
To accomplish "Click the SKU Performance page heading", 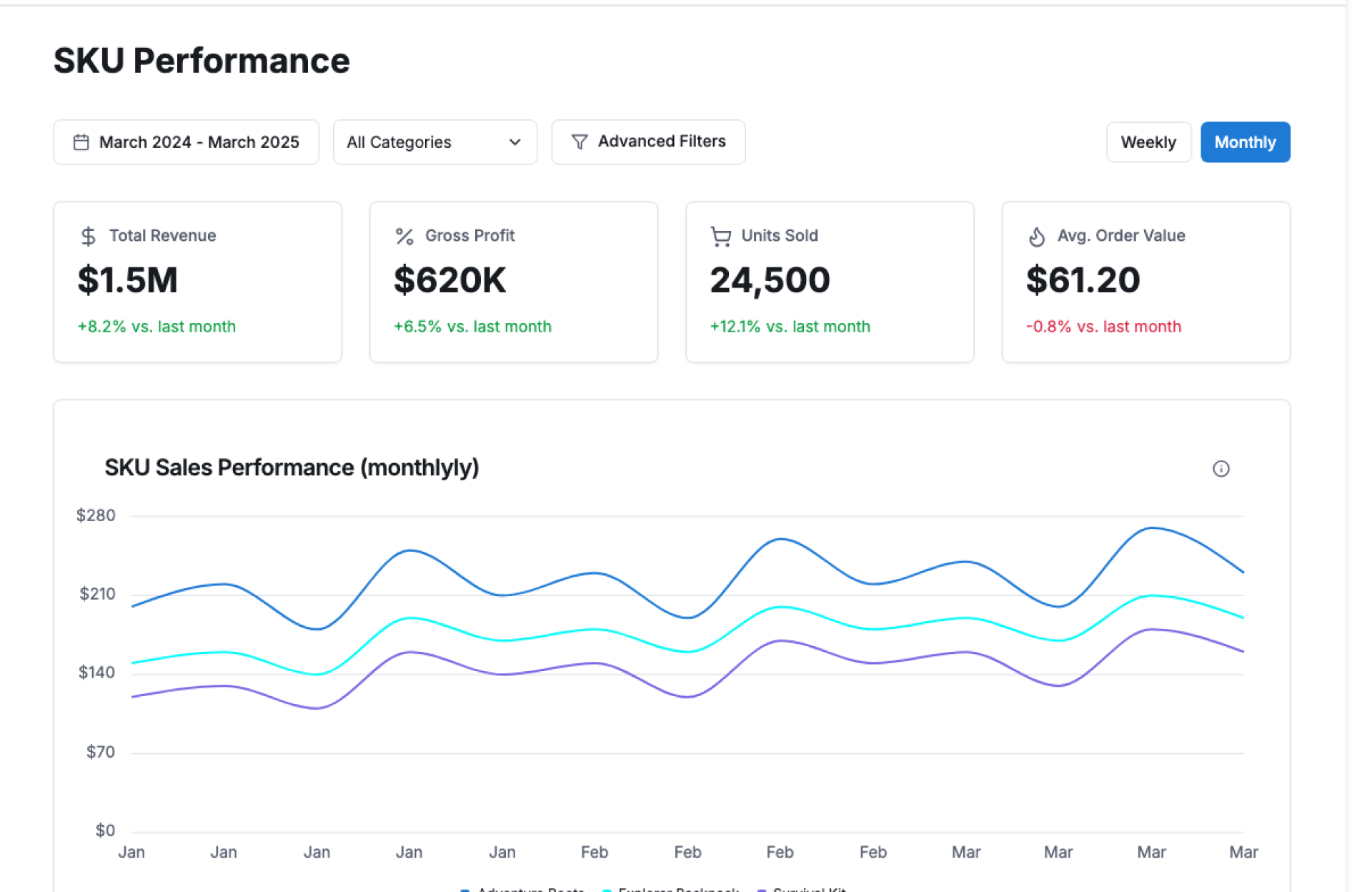I will [x=202, y=61].
